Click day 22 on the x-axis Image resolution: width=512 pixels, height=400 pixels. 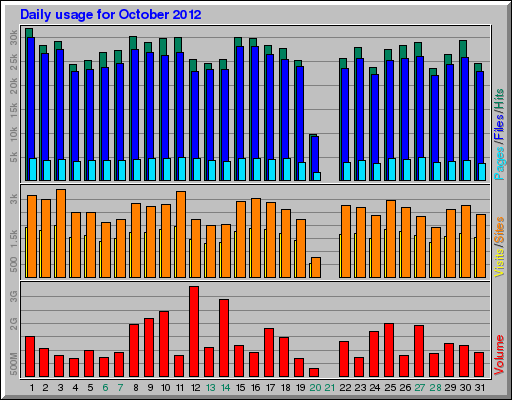point(345,388)
